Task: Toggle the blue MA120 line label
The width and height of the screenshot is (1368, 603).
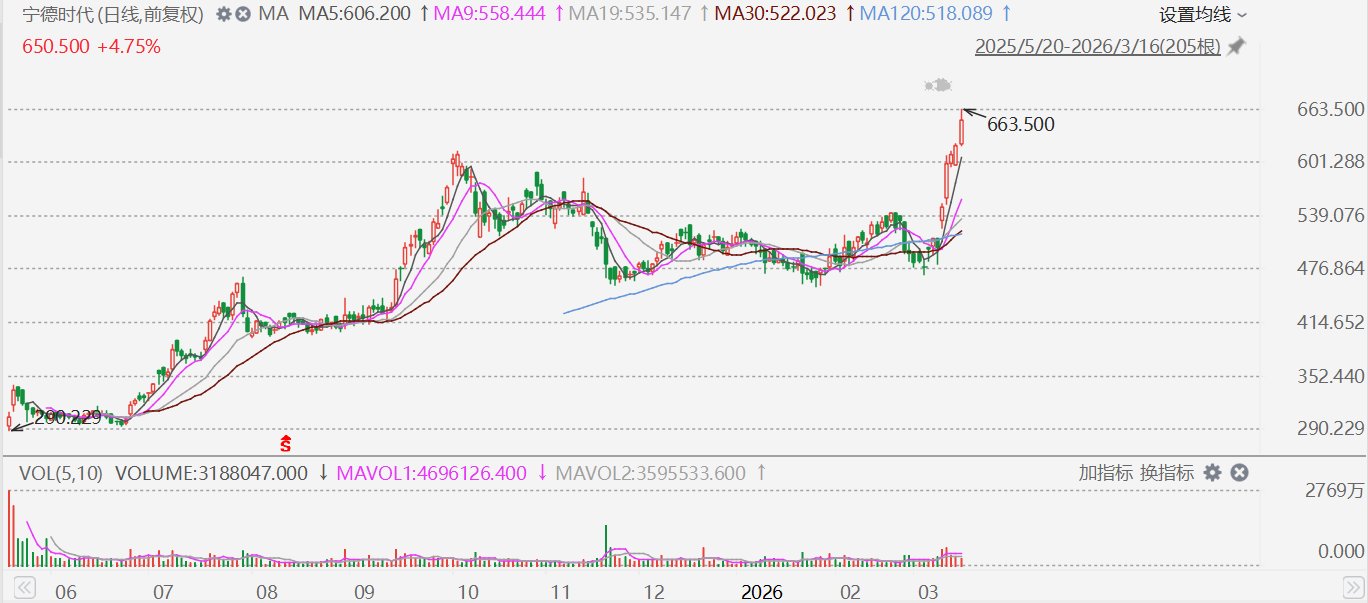Action: (x=927, y=15)
